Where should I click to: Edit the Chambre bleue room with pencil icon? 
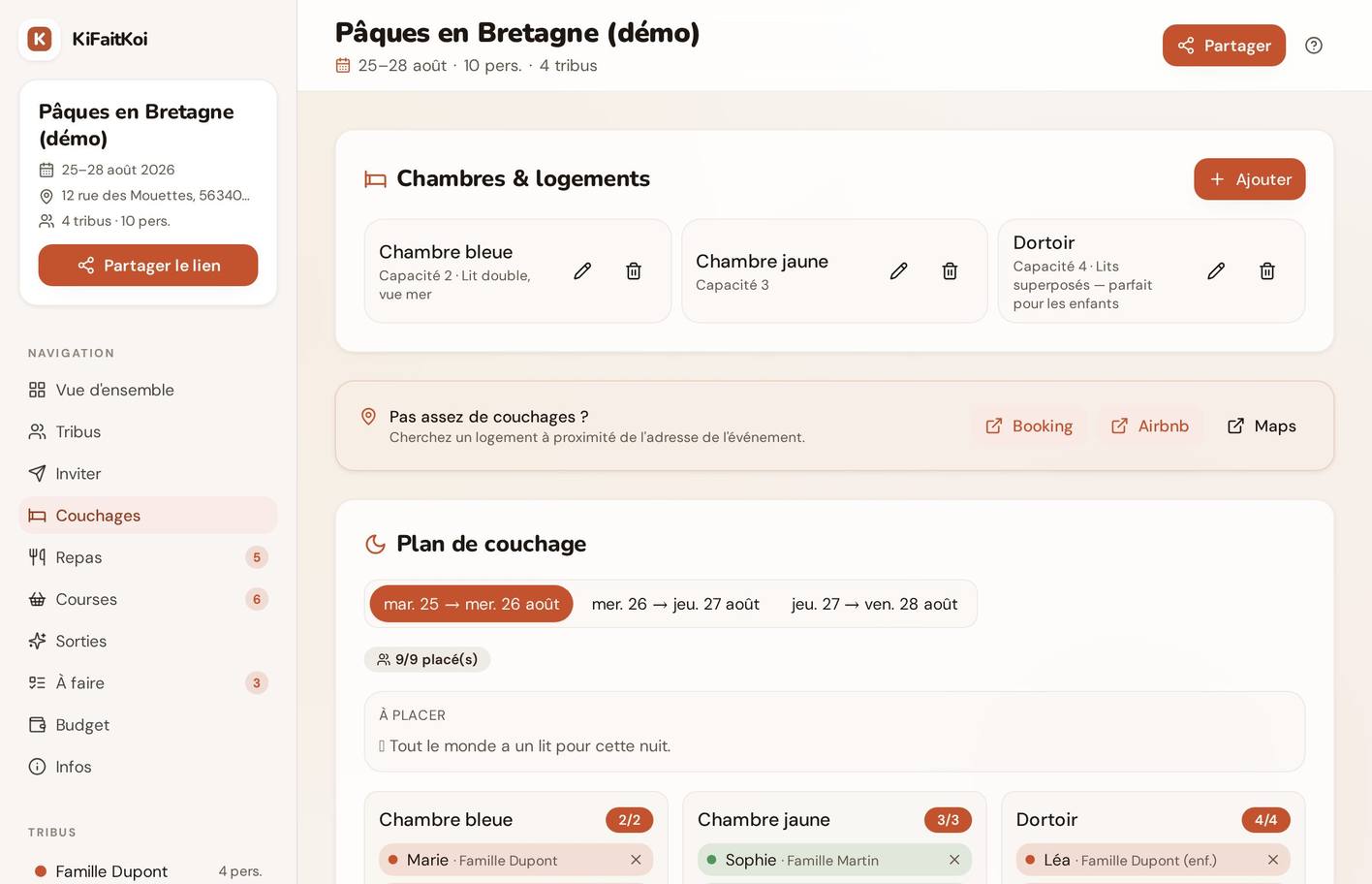pos(582,271)
